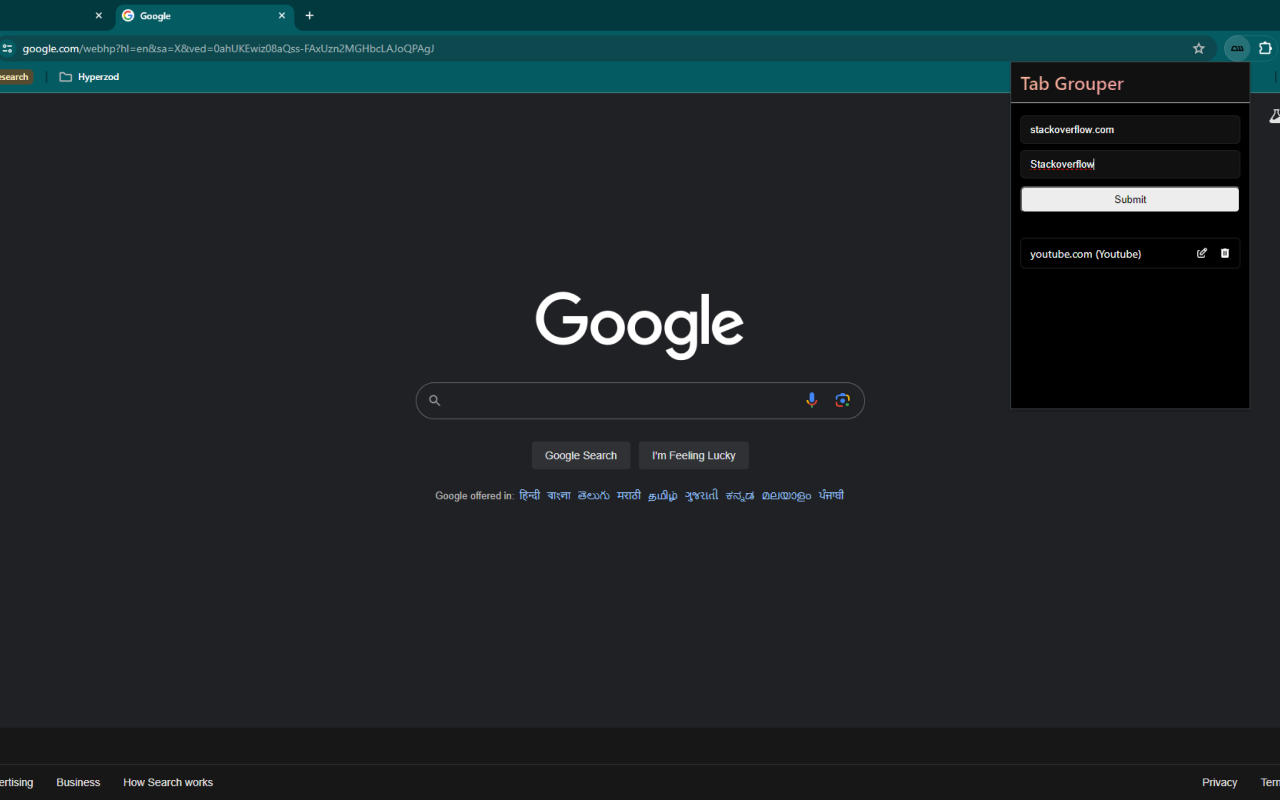Click the address bar URL

pyautogui.click(x=228, y=48)
